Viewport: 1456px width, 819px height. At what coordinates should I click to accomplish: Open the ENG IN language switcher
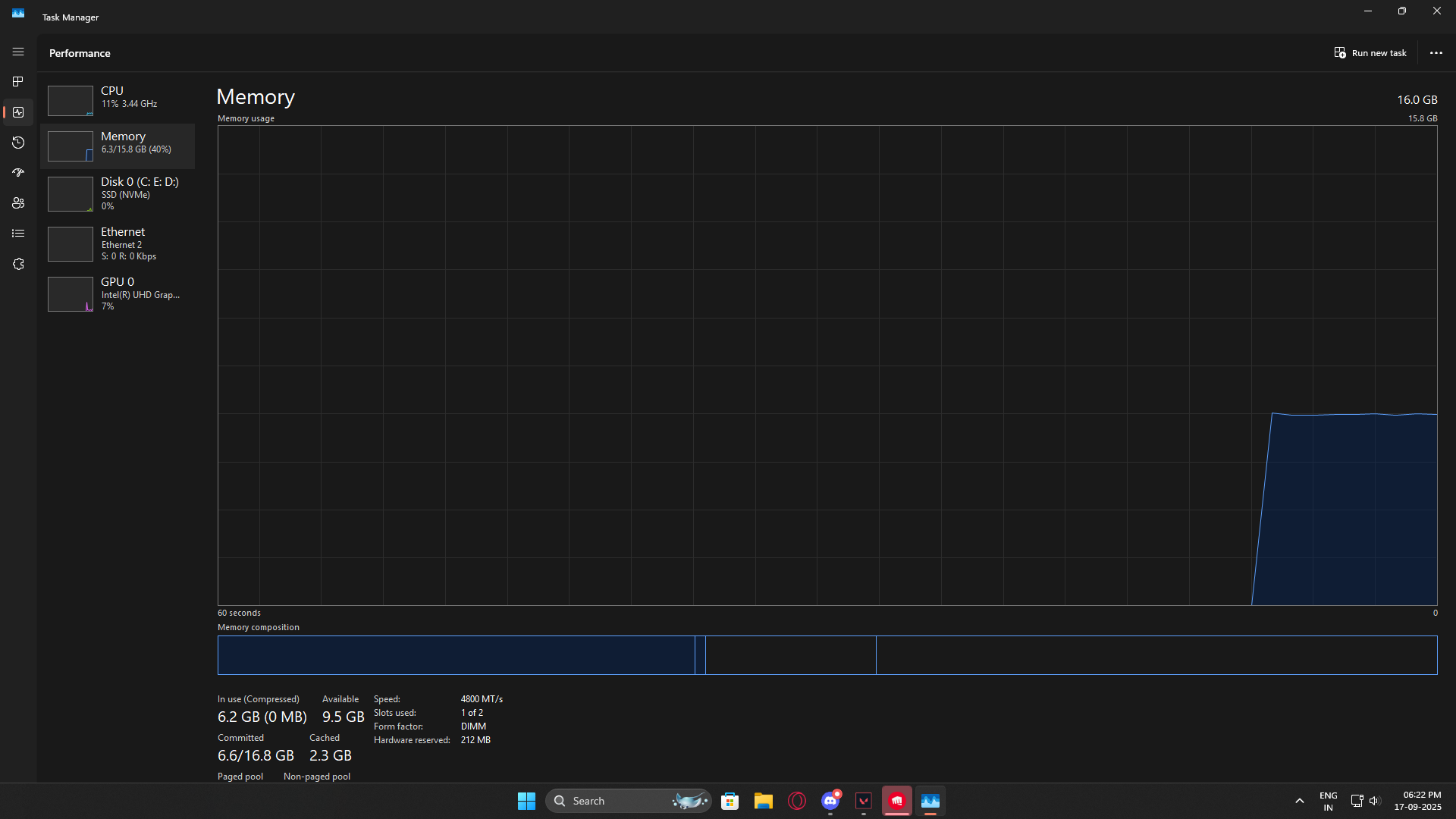[1328, 801]
